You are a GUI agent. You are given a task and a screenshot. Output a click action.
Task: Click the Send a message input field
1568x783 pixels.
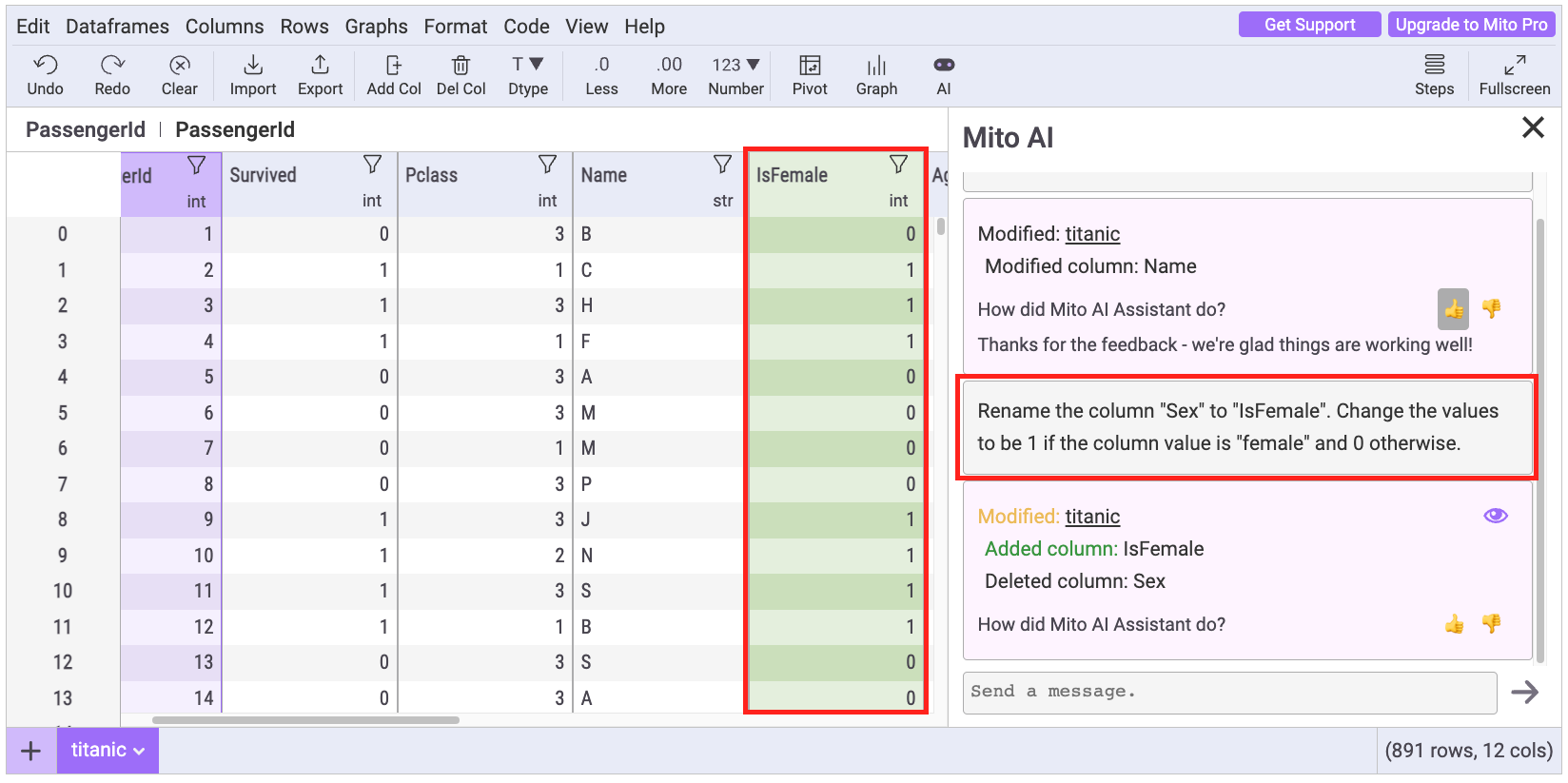coord(1229,692)
